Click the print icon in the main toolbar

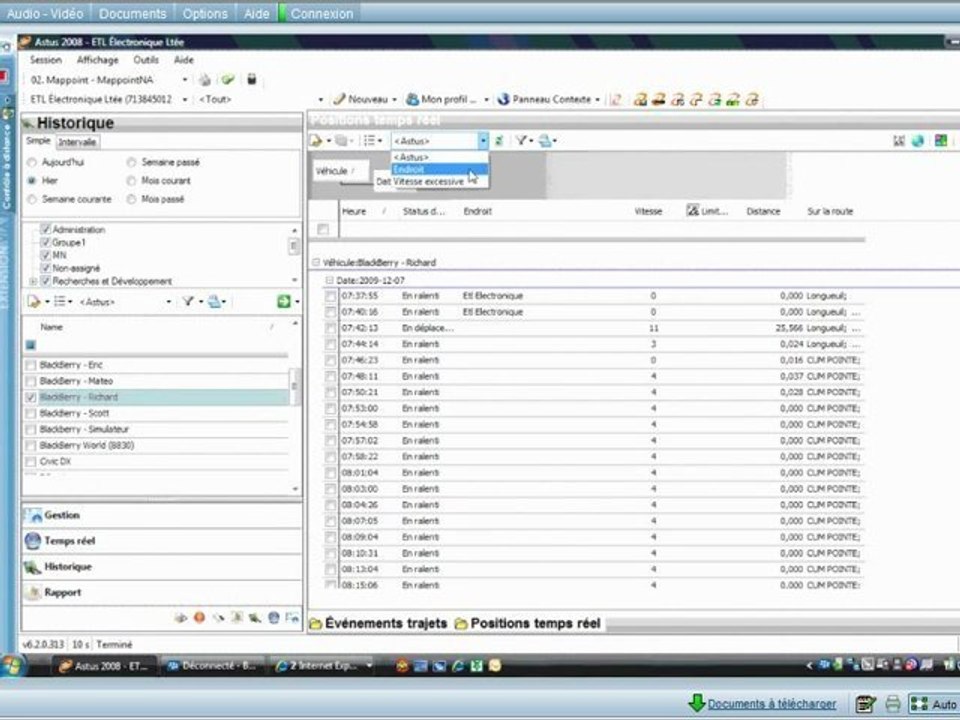point(205,80)
